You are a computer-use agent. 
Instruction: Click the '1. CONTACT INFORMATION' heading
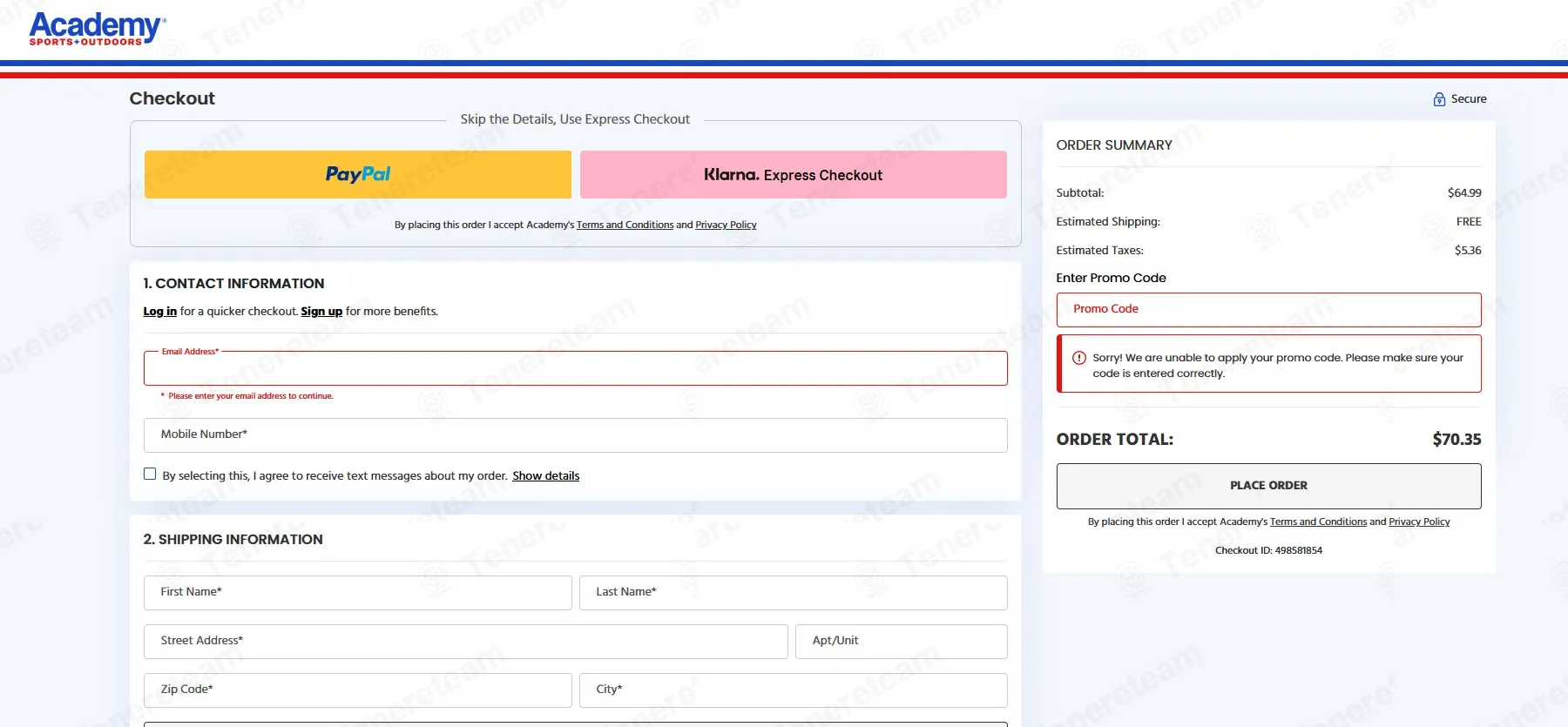[x=233, y=284]
